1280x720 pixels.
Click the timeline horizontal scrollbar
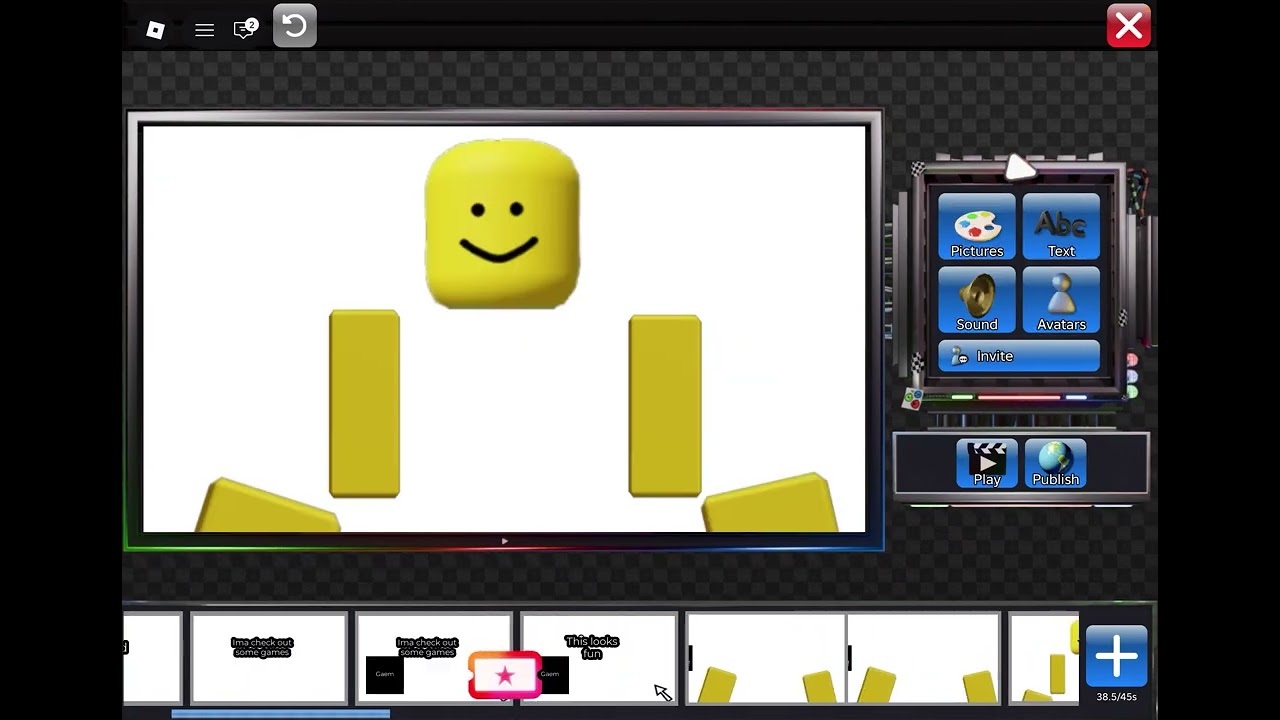(x=281, y=714)
